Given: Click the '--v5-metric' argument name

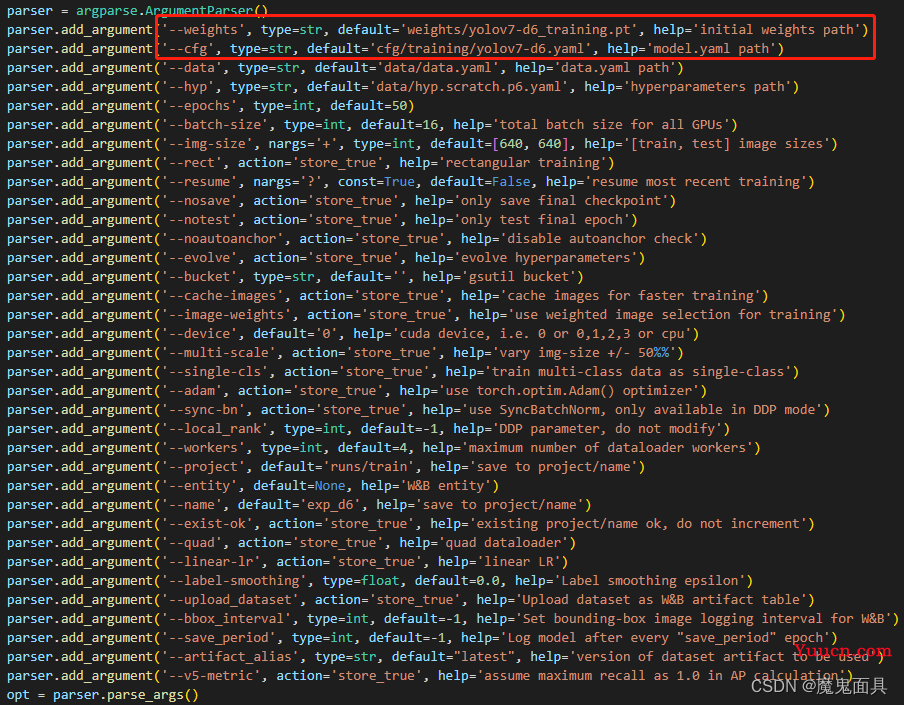Looking at the screenshot, I should pos(211,677).
